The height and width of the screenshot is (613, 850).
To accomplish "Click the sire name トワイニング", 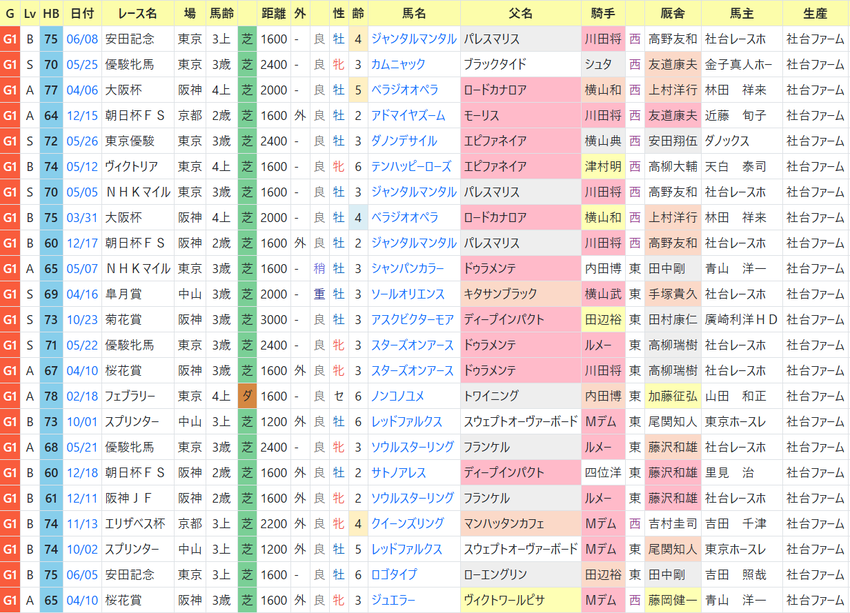I will 491,396.
